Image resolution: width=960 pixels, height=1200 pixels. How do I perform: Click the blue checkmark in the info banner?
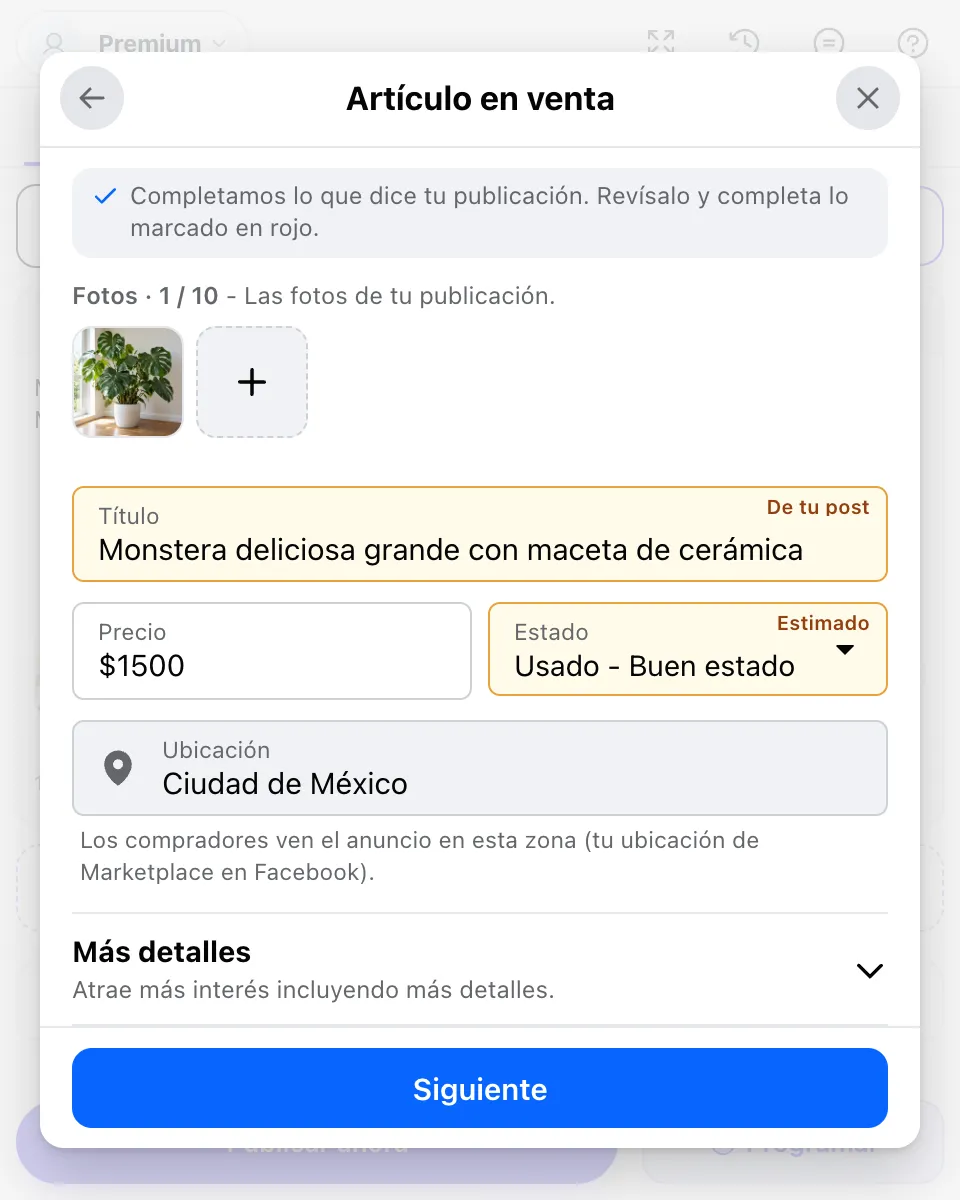[x=105, y=196]
